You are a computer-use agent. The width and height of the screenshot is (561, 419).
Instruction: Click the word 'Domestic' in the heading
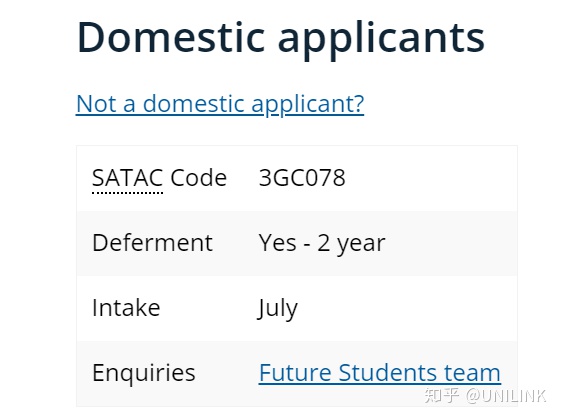(171, 37)
